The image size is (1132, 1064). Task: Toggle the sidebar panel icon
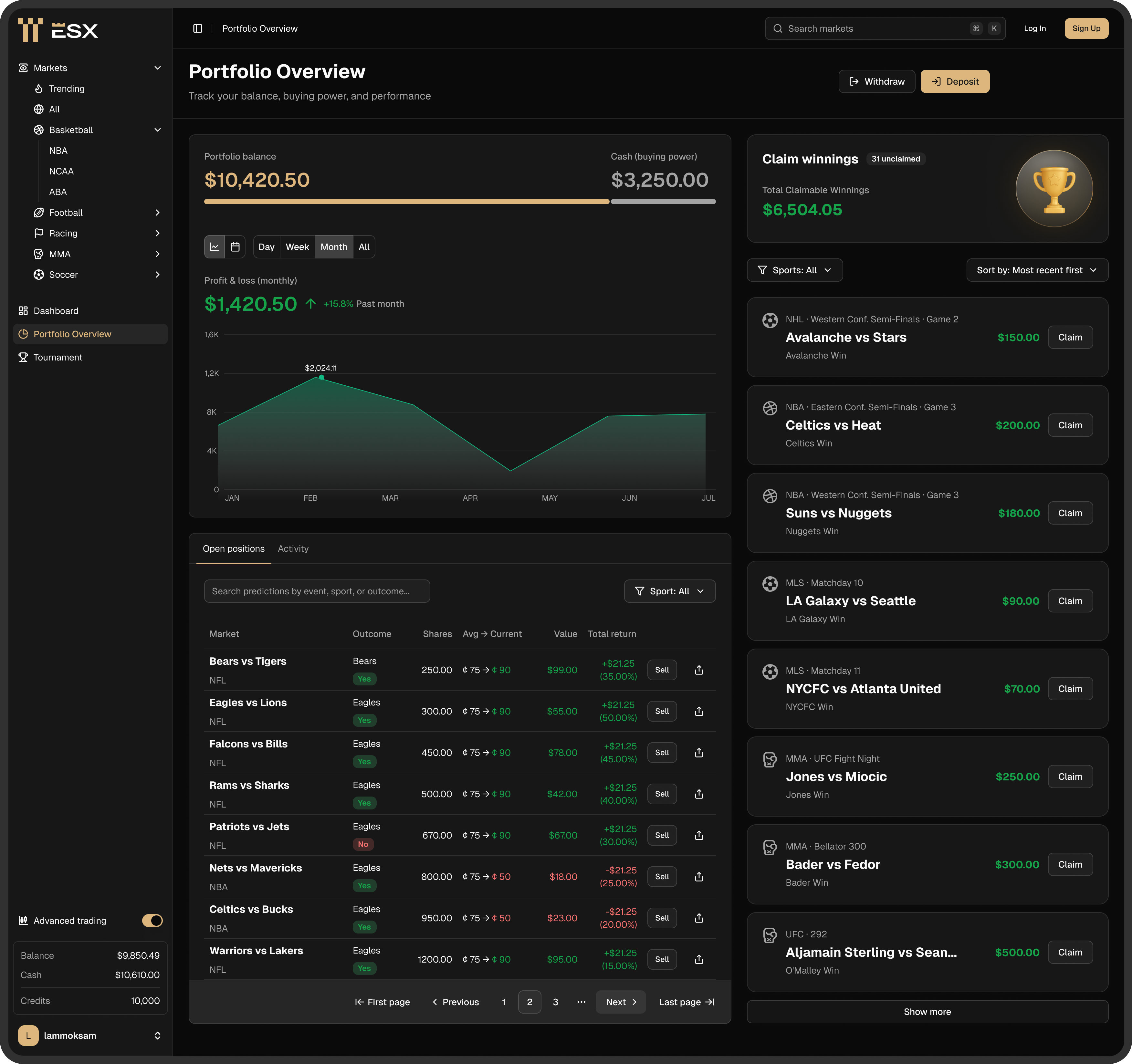coord(198,28)
